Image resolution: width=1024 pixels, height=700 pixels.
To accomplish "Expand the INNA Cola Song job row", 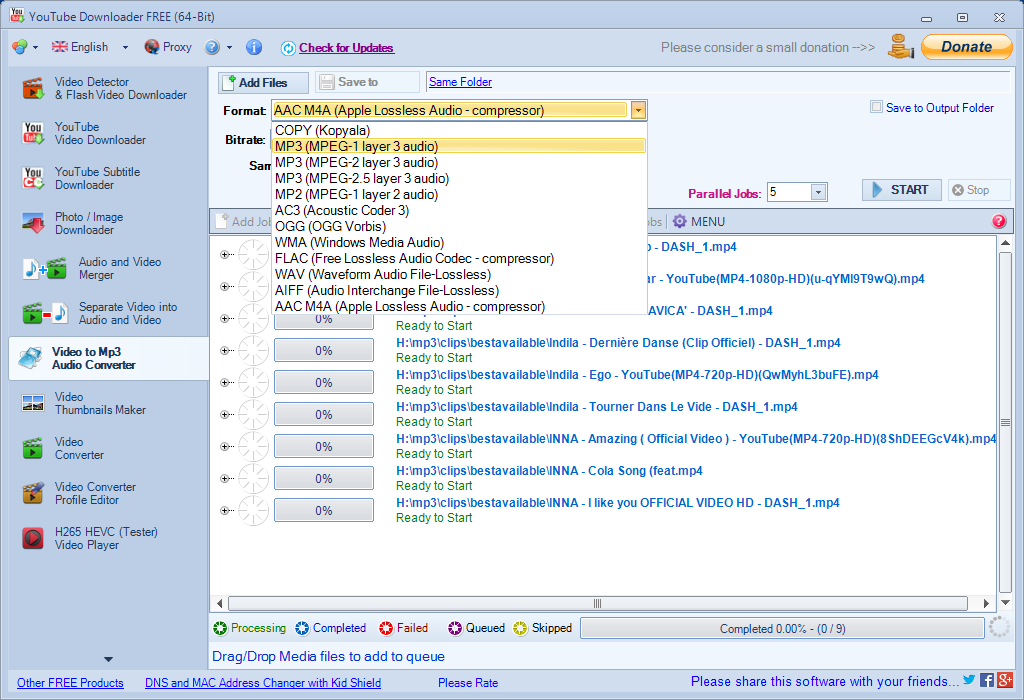I will (224, 479).
